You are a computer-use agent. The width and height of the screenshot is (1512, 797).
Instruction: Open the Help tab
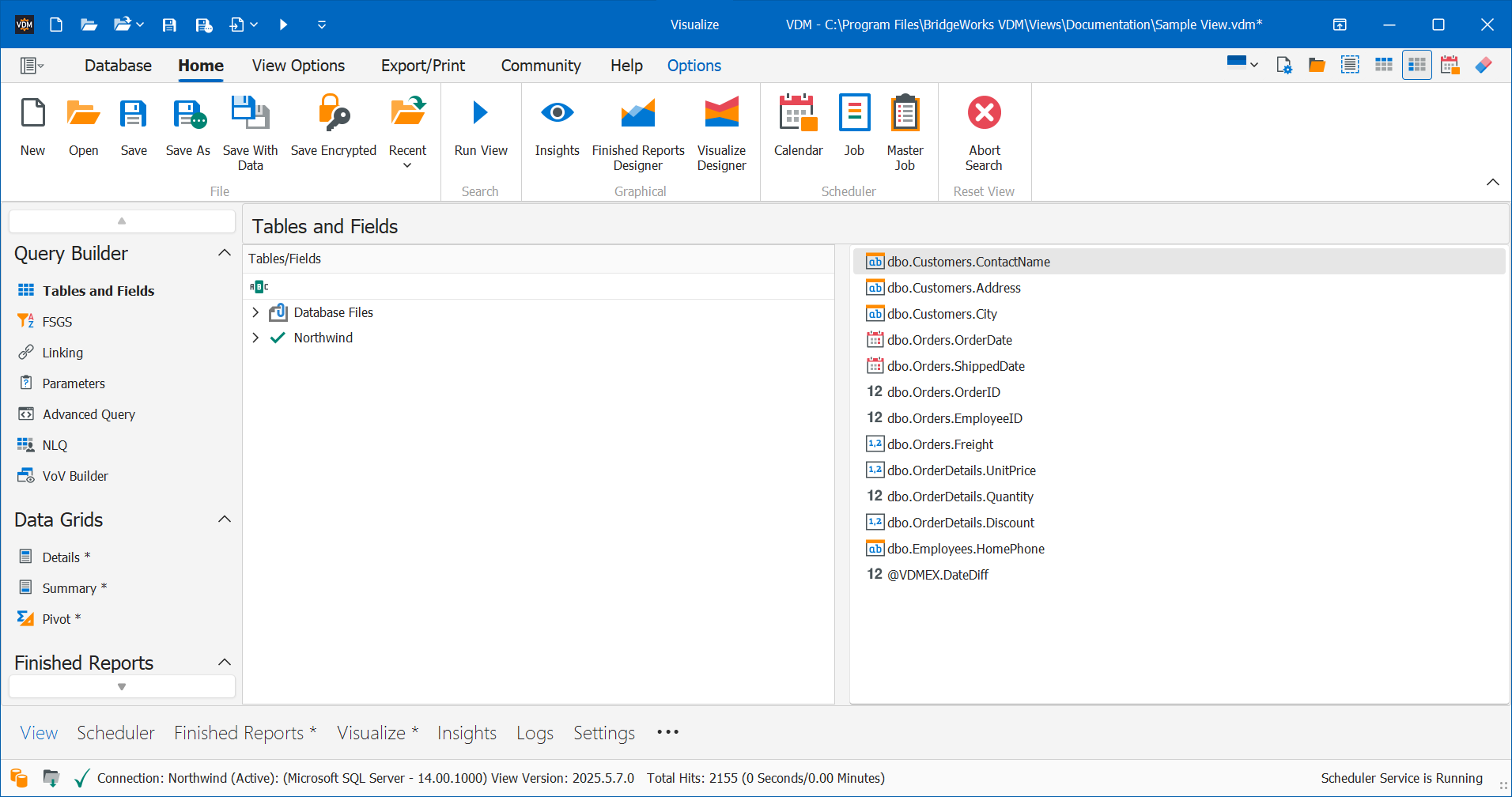coord(626,66)
